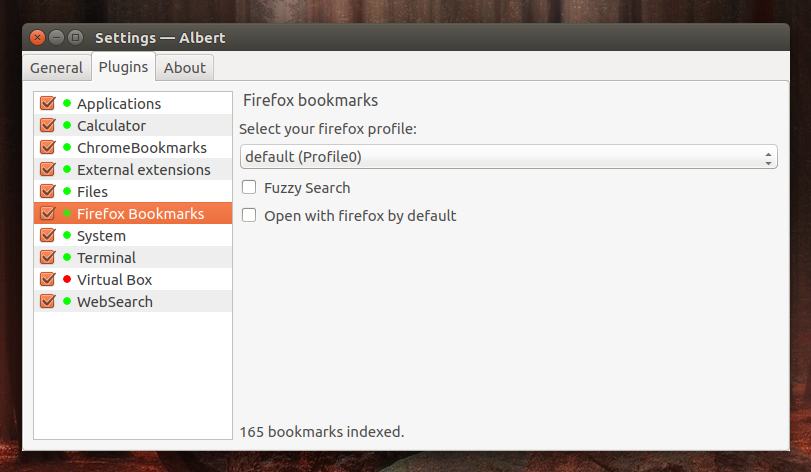Screen dimensions: 811x472
Task: Switch to the General tab
Action: 56,68
